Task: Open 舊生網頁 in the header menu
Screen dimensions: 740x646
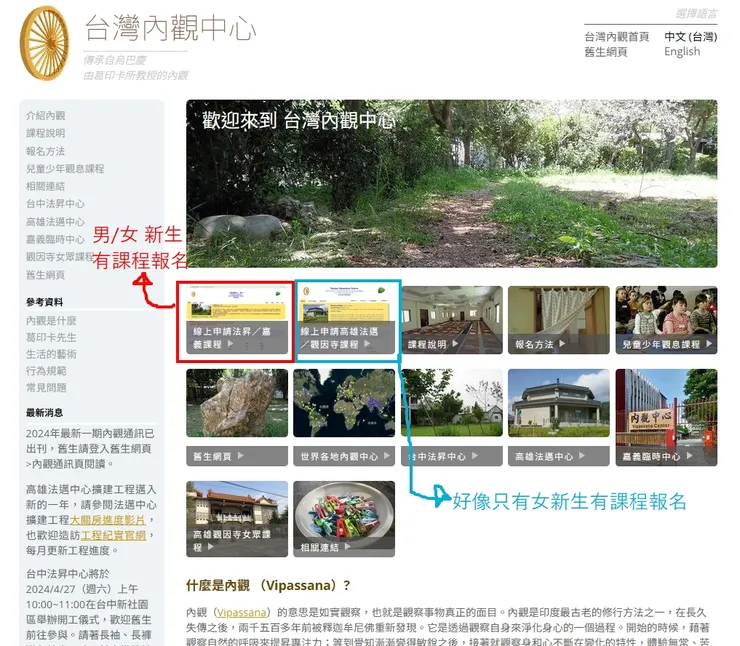Action: point(605,52)
